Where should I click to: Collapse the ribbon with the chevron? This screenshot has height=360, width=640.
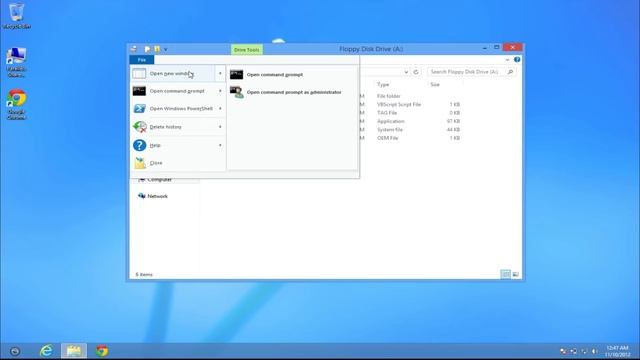(x=507, y=60)
